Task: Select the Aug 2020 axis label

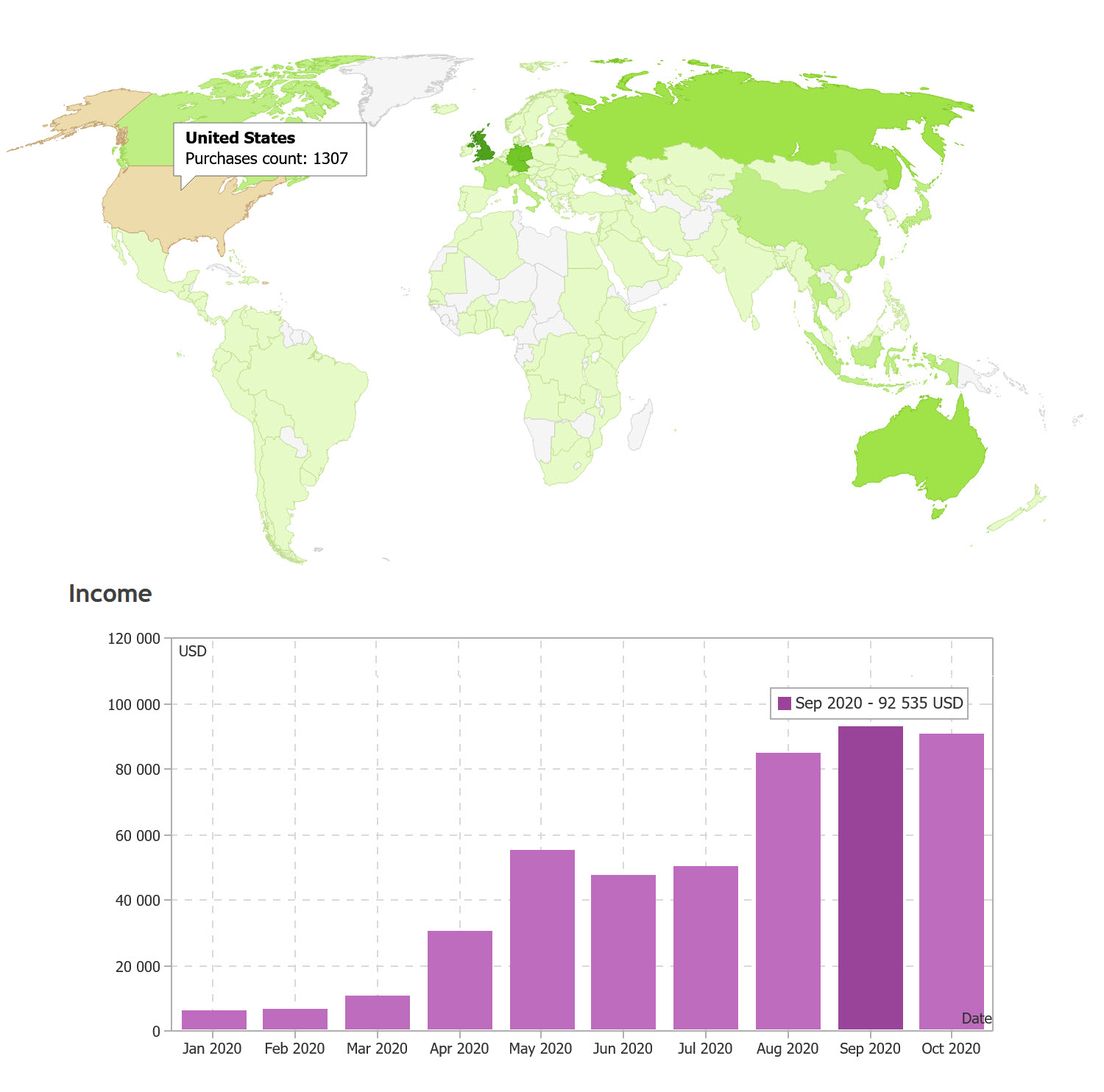Action: tap(787, 1049)
